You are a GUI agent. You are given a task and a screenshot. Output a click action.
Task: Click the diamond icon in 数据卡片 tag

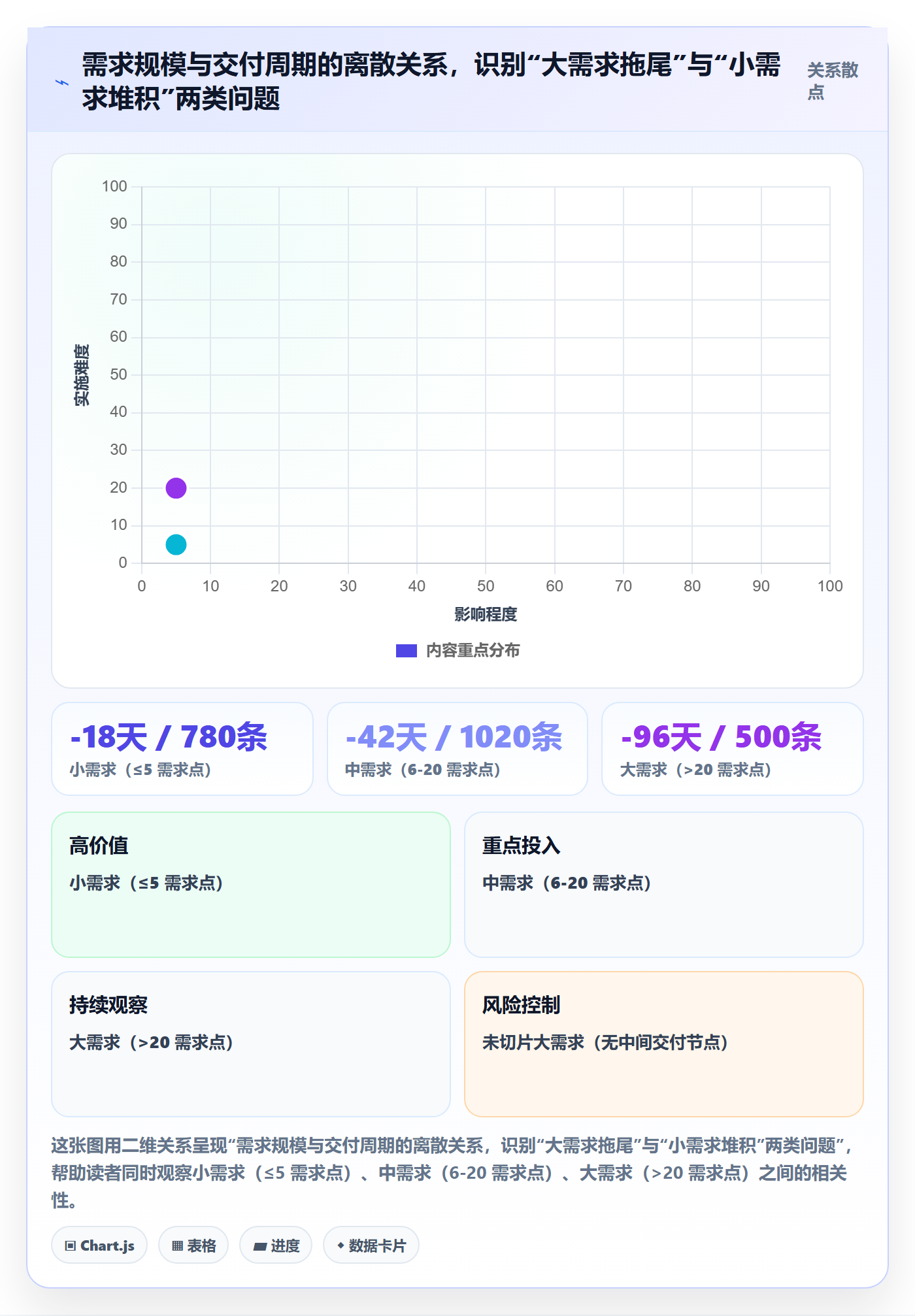(341, 1245)
